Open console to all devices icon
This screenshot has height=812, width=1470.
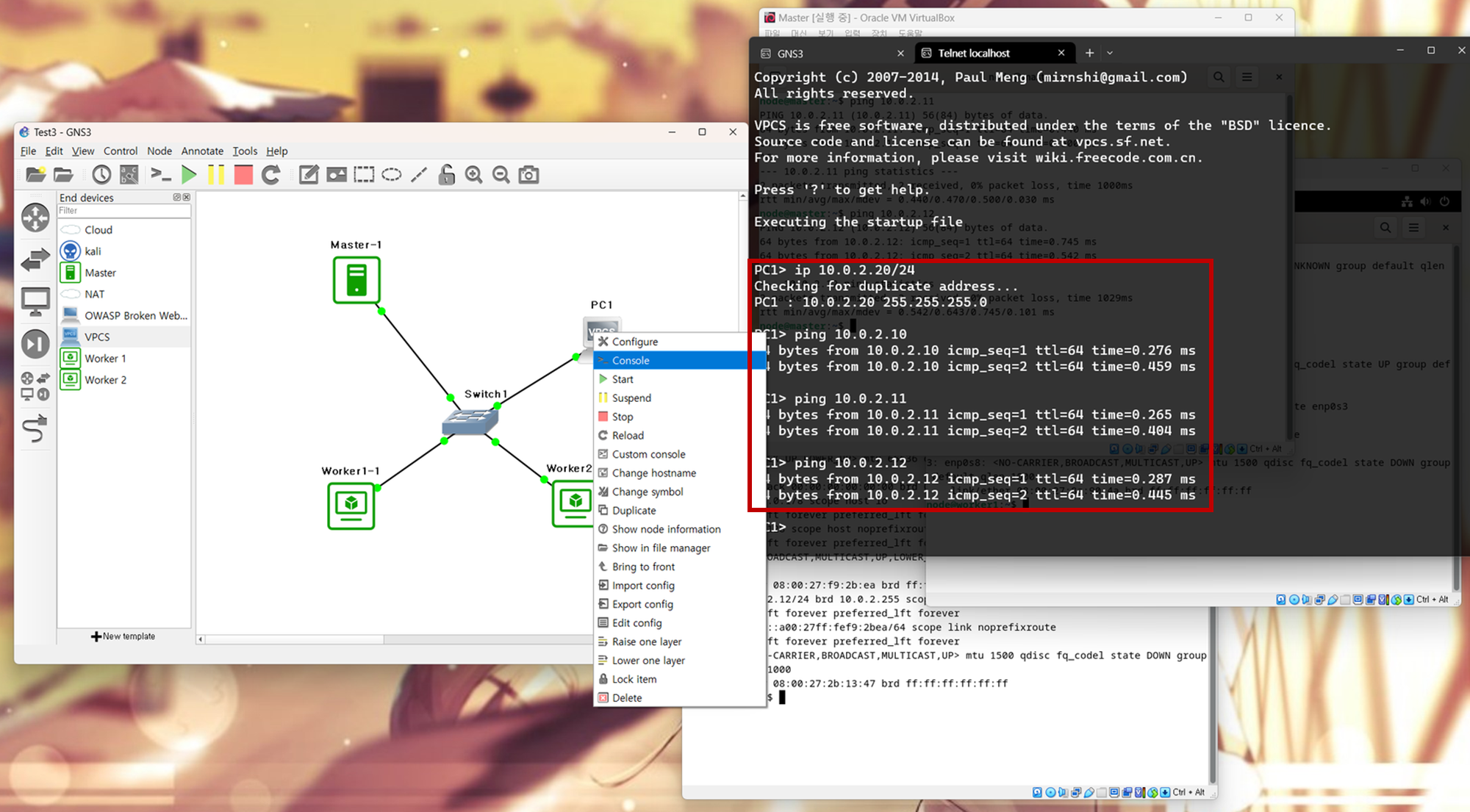point(160,175)
